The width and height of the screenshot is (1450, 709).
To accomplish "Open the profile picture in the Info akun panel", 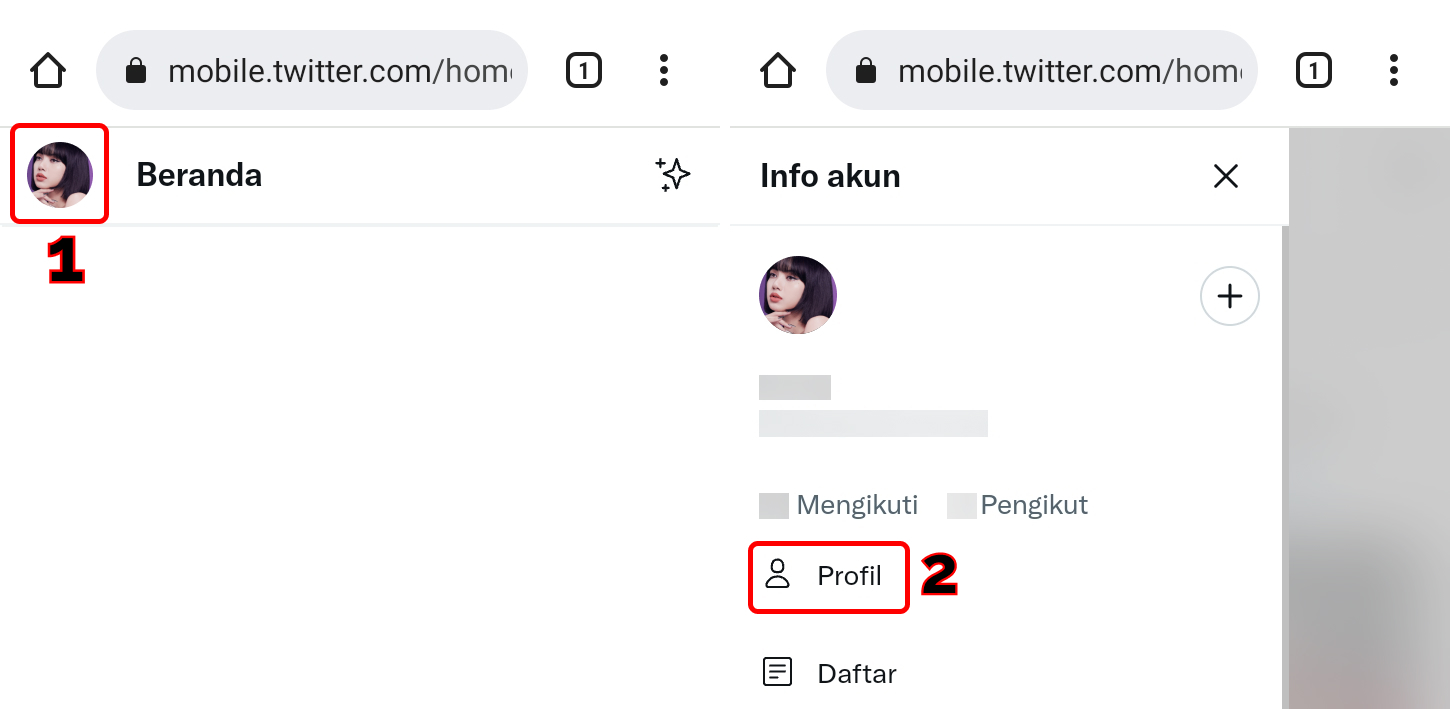I will coord(797,295).
